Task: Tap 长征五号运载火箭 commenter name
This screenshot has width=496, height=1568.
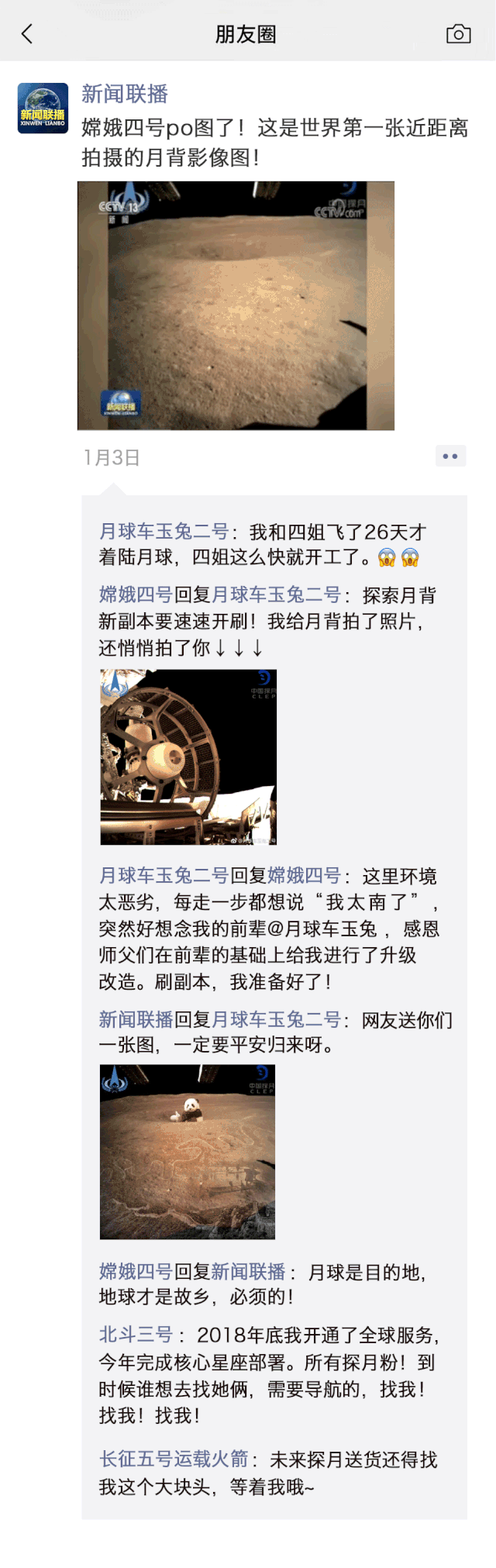Action: pos(174,1459)
